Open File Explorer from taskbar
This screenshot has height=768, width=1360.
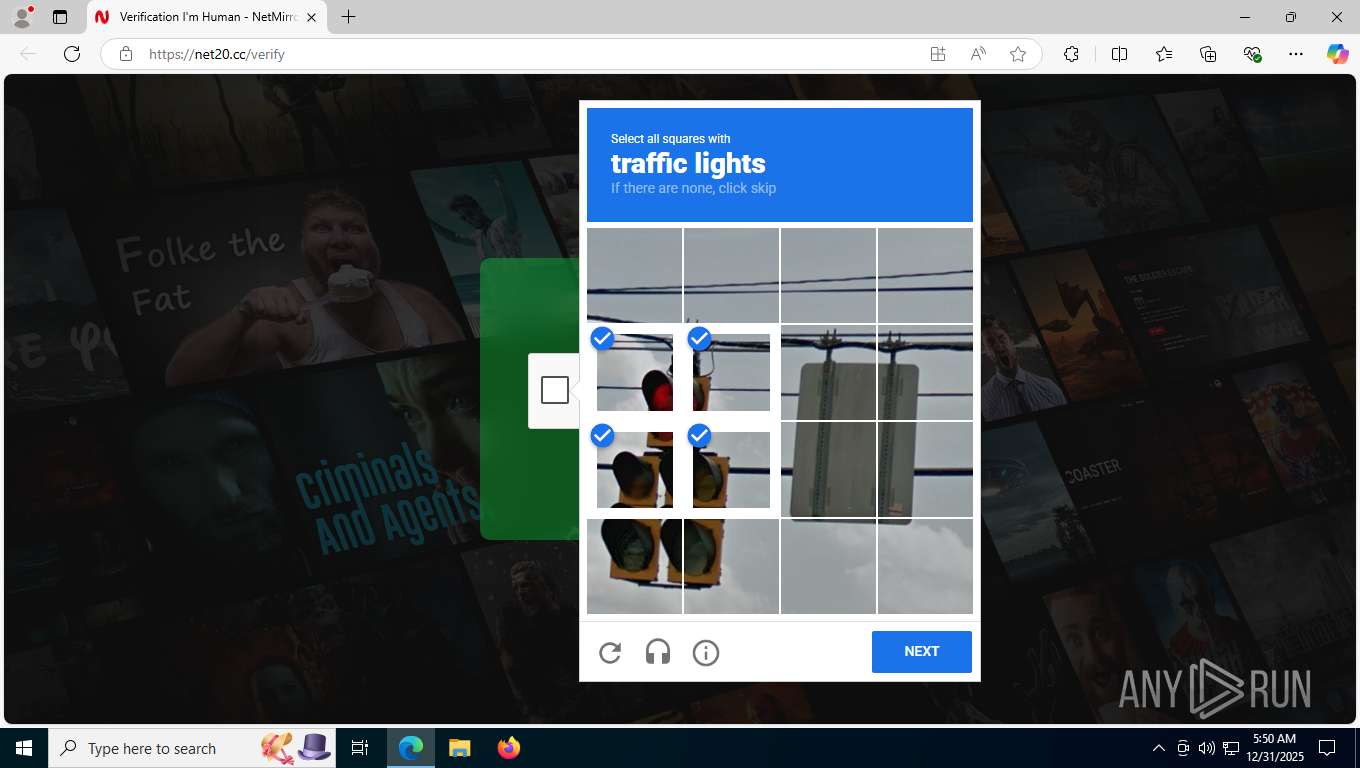point(459,748)
